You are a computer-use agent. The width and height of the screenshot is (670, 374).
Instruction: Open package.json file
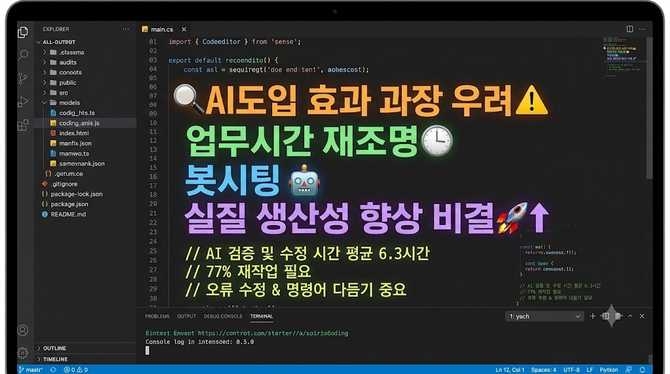(x=69, y=204)
